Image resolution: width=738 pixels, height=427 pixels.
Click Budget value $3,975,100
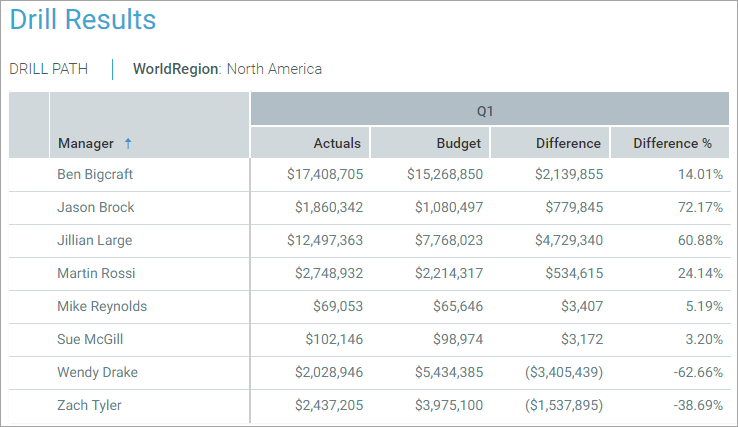(x=449, y=405)
